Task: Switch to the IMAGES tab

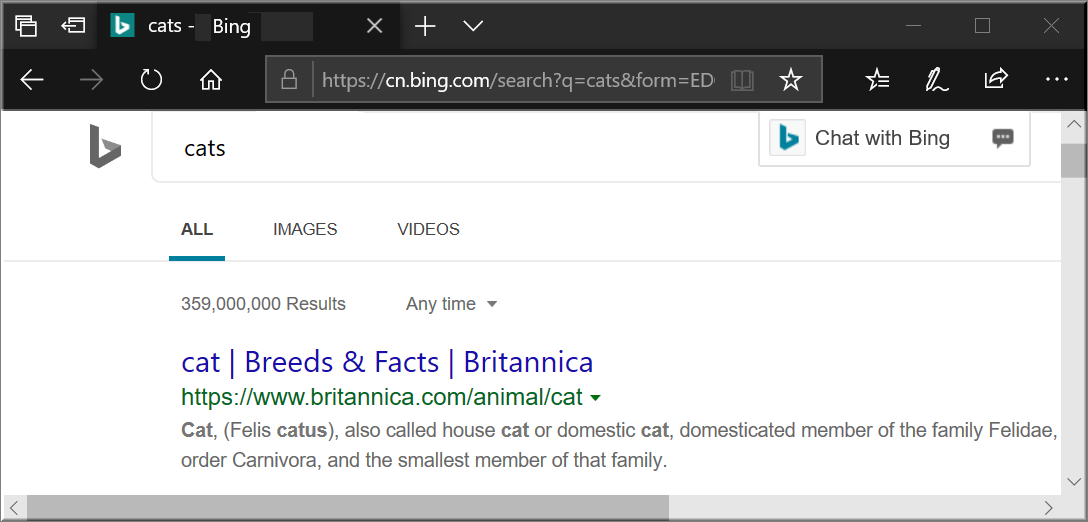Action: [305, 229]
